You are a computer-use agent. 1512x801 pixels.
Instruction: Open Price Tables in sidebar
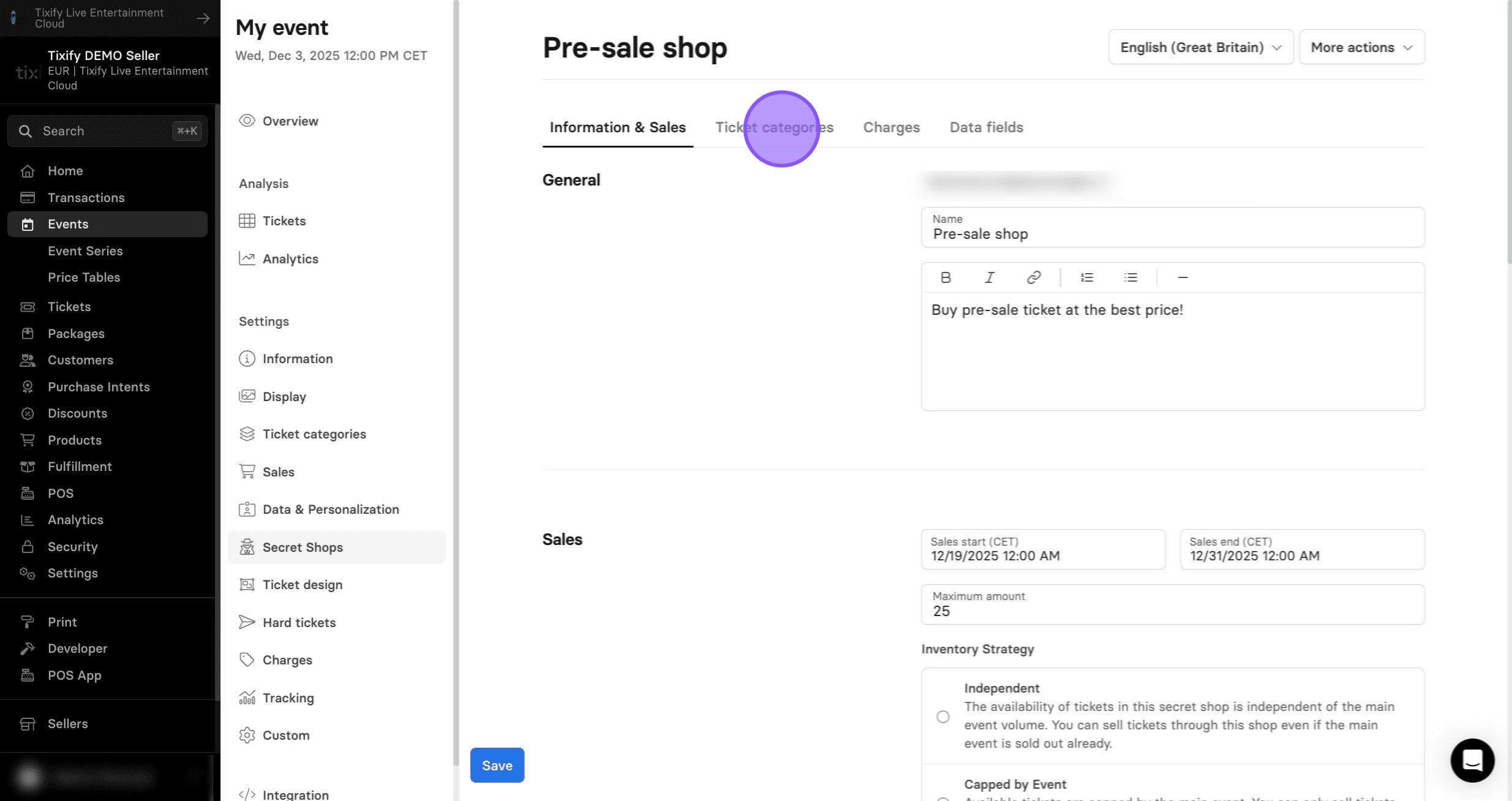coord(84,277)
